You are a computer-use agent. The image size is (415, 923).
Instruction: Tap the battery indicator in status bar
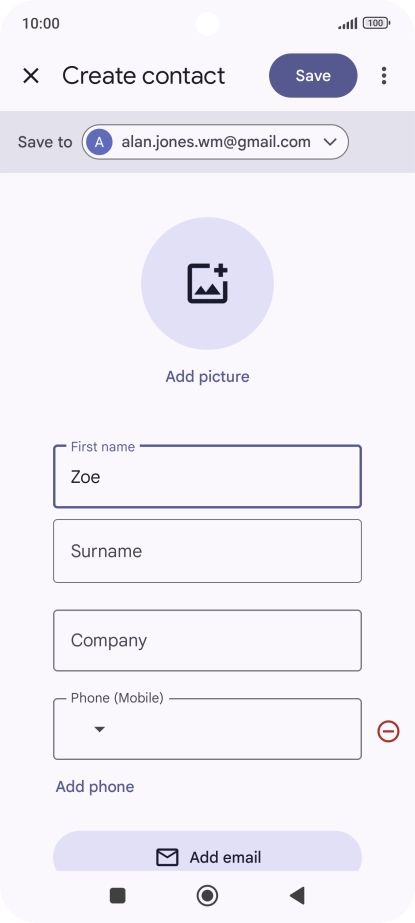(x=377, y=24)
